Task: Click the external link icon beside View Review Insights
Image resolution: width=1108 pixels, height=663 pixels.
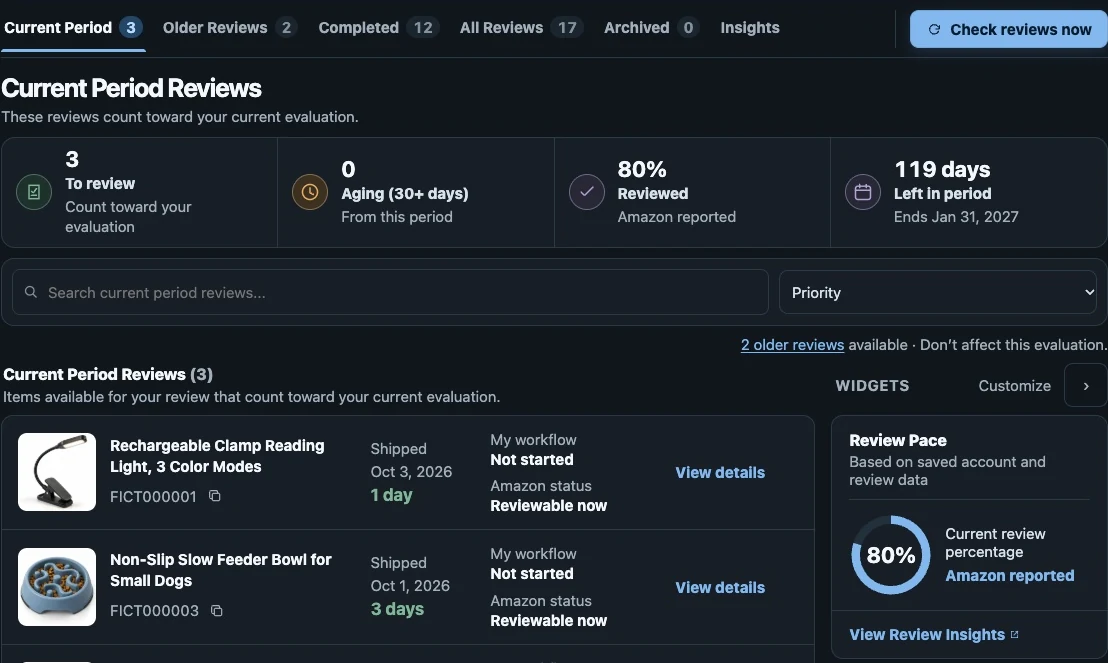Action: [1015, 635]
